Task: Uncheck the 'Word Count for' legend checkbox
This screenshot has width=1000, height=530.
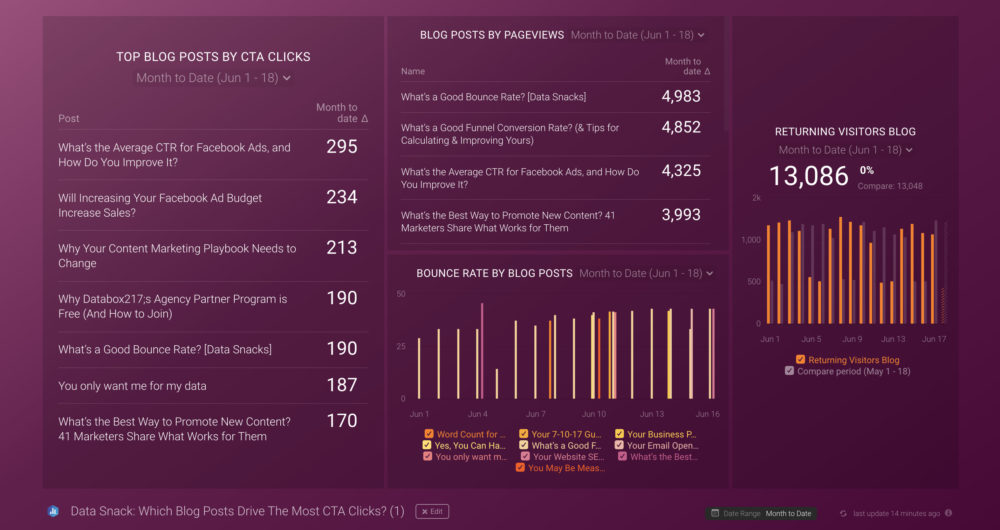Action: [429, 434]
